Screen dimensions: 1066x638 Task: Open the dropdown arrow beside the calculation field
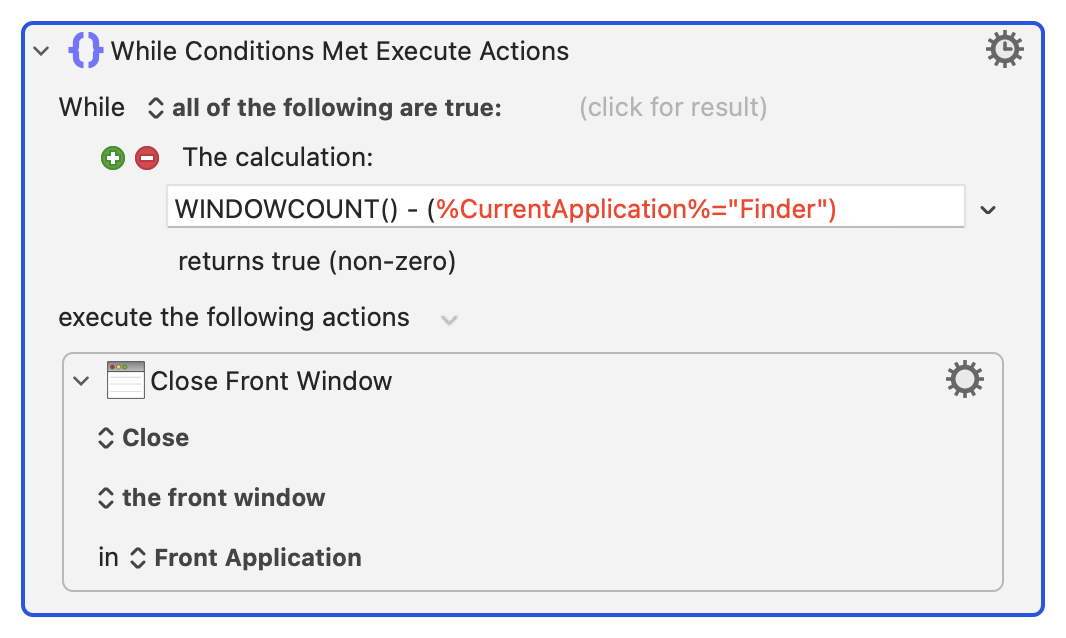pos(988,210)
